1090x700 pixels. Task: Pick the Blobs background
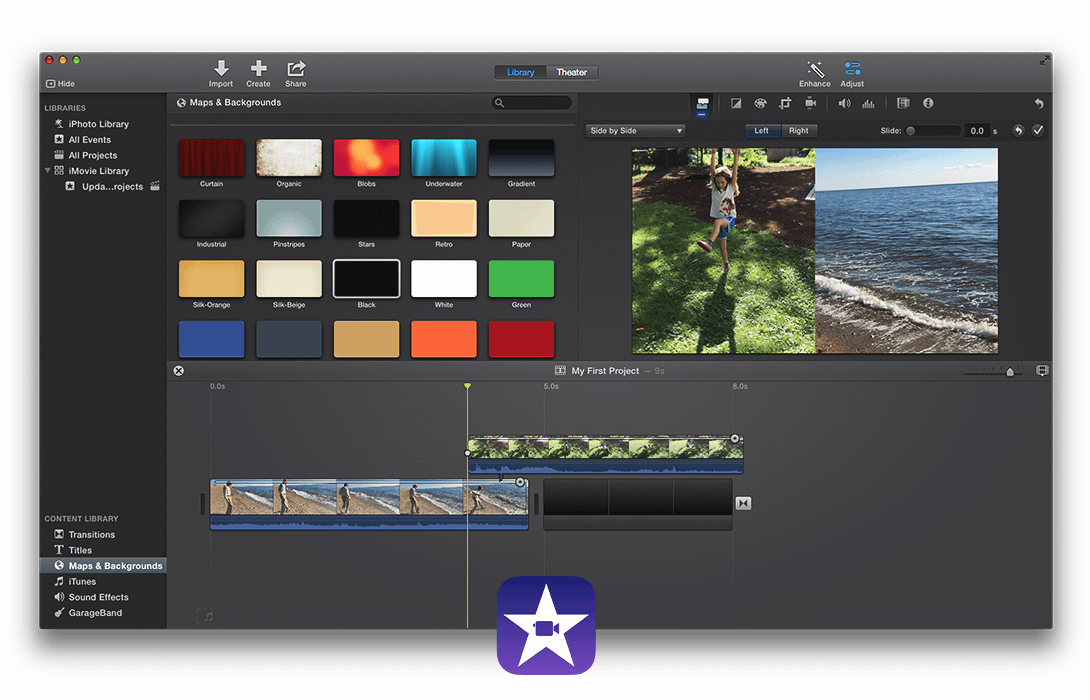[x=366, y=158]
